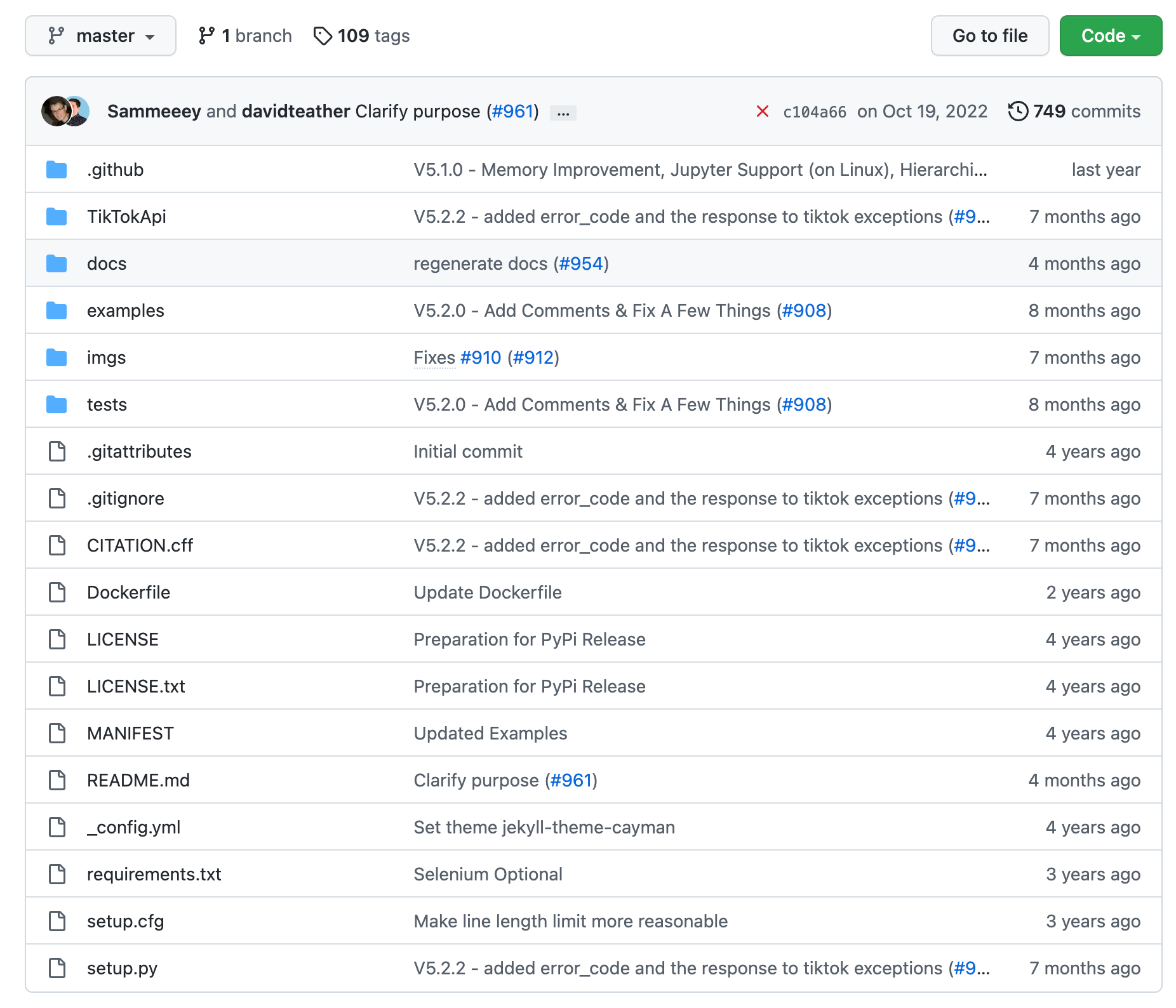This screenshot has width=1176, height=1008.
Task: Open the imgs folder
Action: 106,357
